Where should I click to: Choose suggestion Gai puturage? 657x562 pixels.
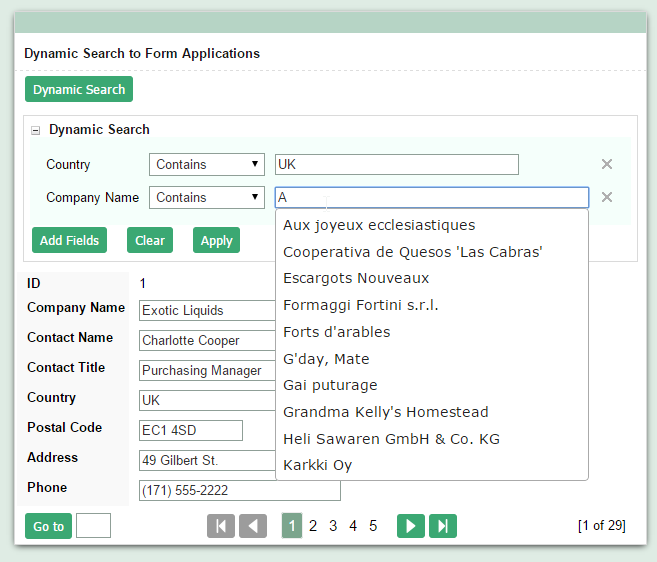pyautogui.click(x=432, y=385)
